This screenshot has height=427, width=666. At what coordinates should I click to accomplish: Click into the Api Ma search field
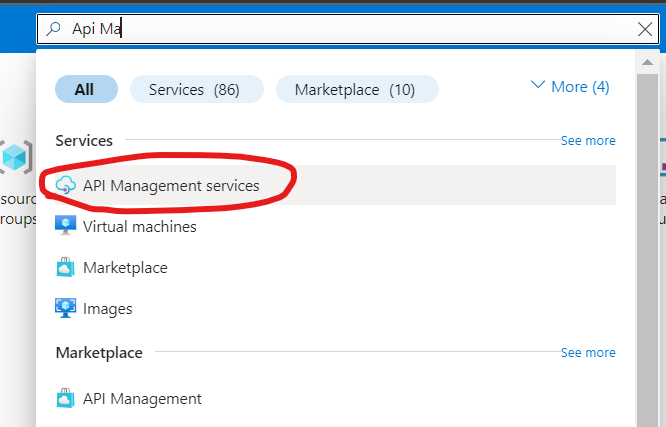(348, 29)
